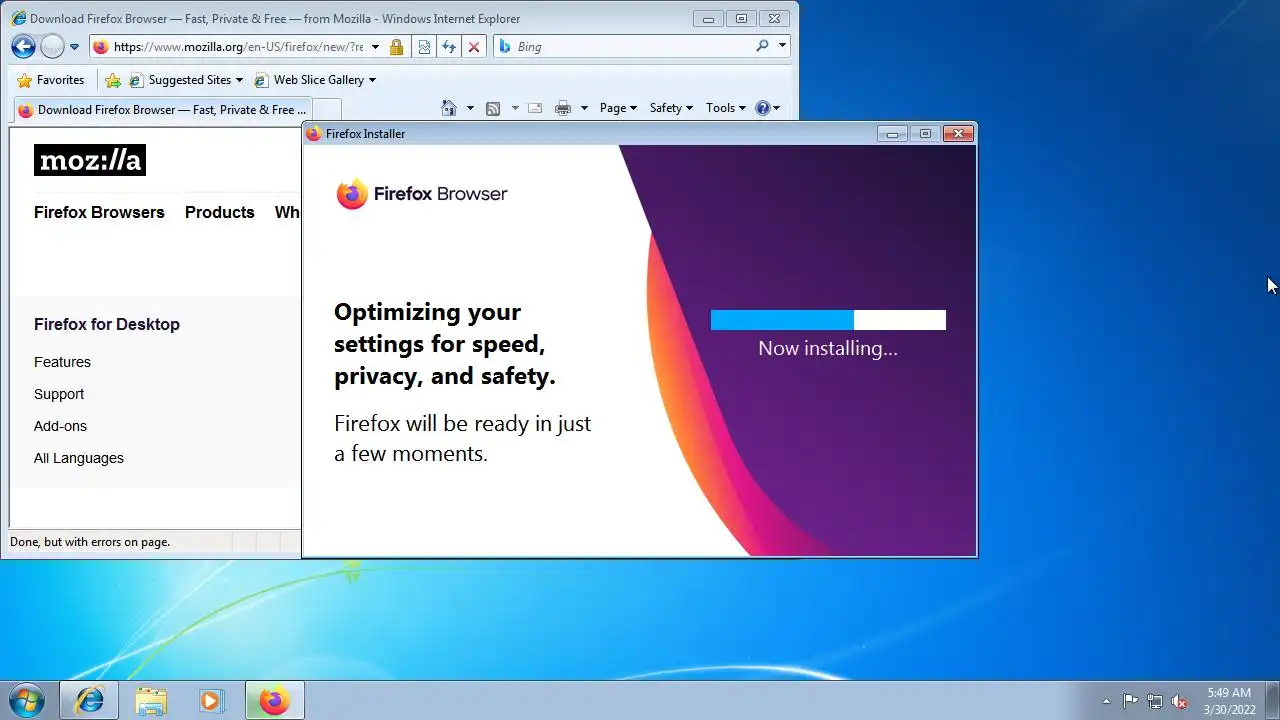
Task: Click Internet Explorer taskbar icon
Action: pos(89,700)
